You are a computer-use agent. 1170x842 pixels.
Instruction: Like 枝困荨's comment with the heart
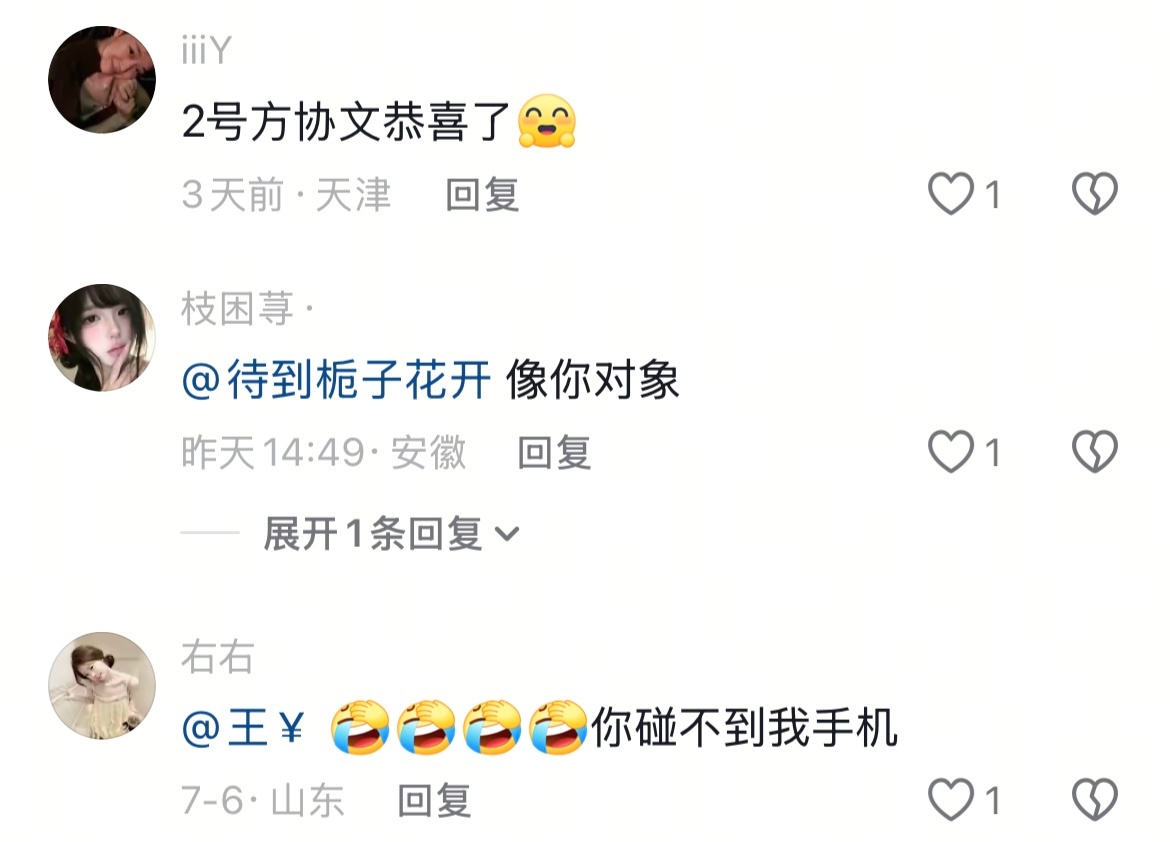pyautogui.click(x=951, y=452)
